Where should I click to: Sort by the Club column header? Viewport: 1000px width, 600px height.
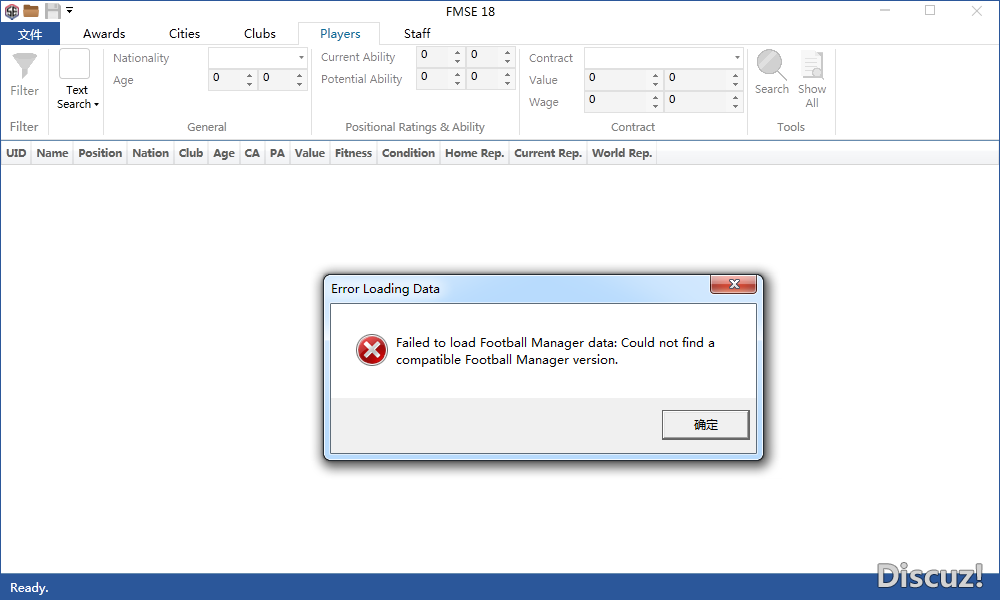pos(191,153)
